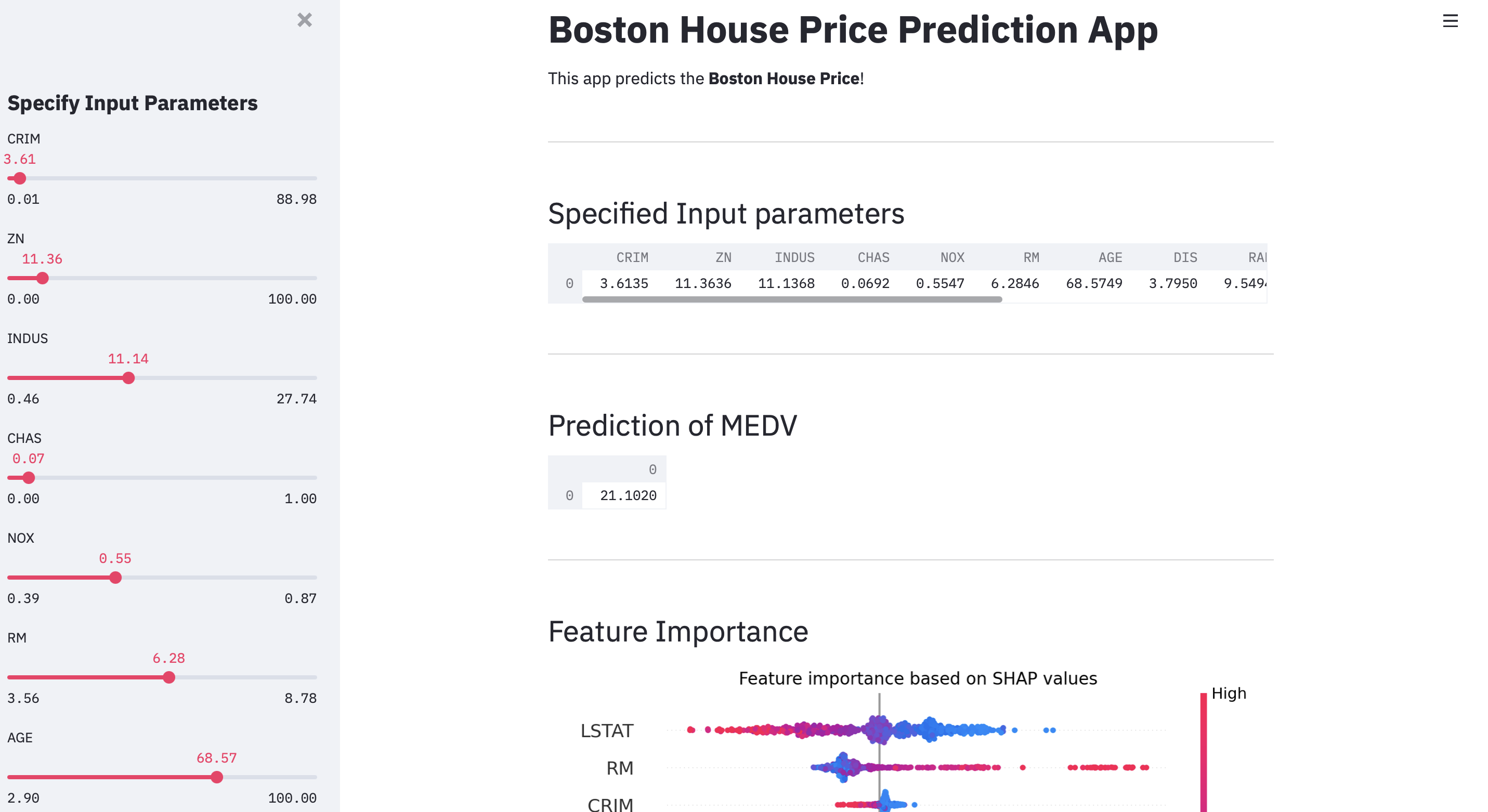The image size is (1488, 812).
Task: Click the ZN column header in table
Action: coord(723,257)
